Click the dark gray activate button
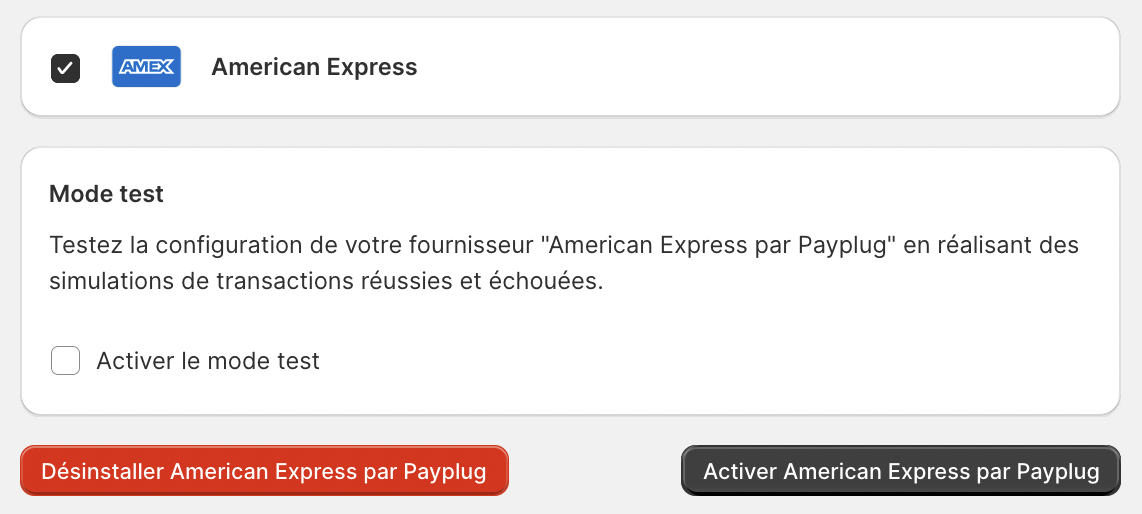The height and width of the screenshot is (514, 1142). (x=901, y=471)
